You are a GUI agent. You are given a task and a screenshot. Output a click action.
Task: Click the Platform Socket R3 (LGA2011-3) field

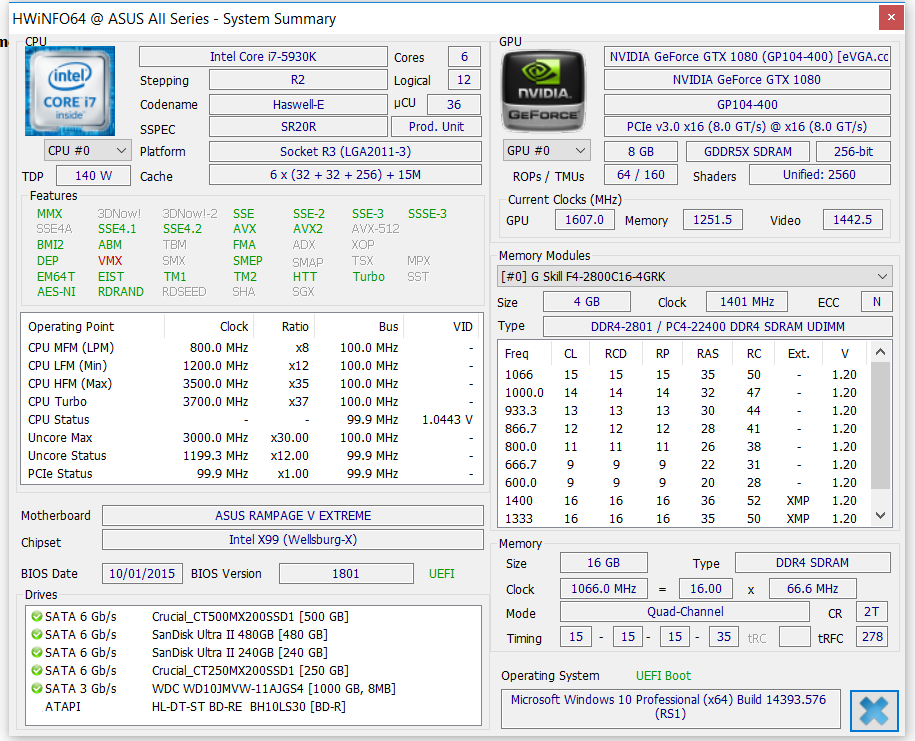(345, 152)
